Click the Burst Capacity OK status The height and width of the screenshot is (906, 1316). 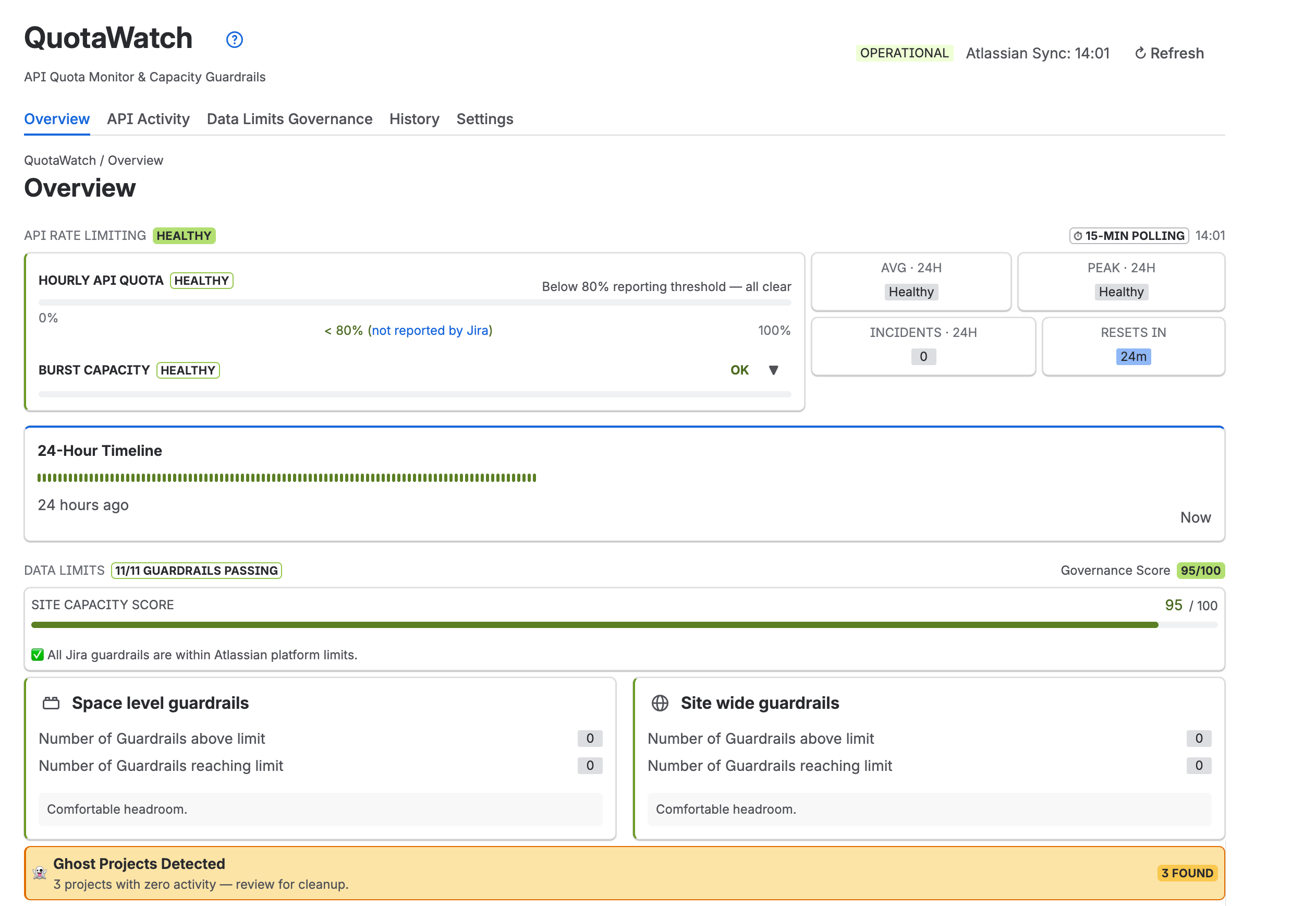739,370
